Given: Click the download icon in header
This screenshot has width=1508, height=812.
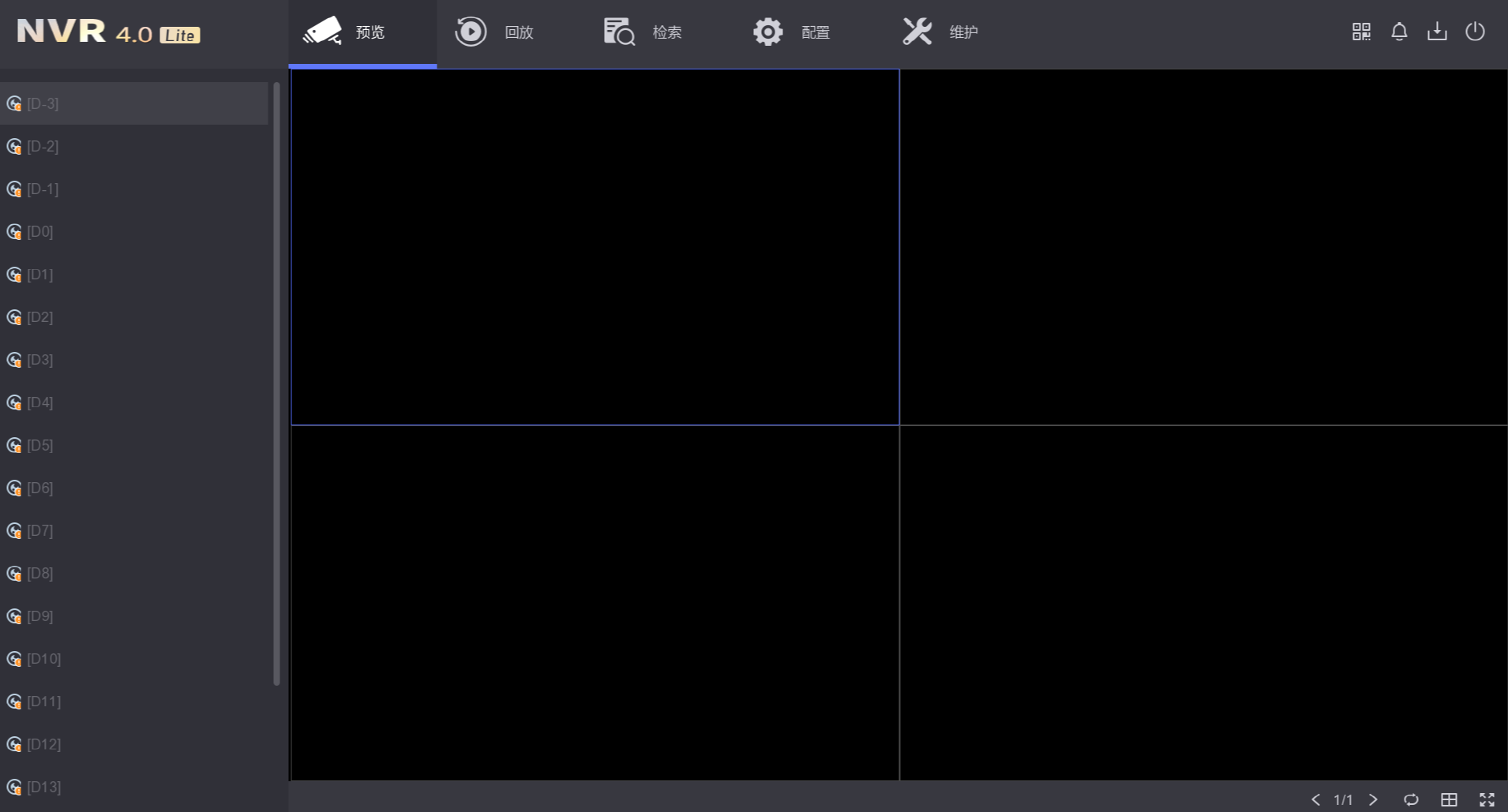Looking at the screenshot, I should (x=1436, y=32).
